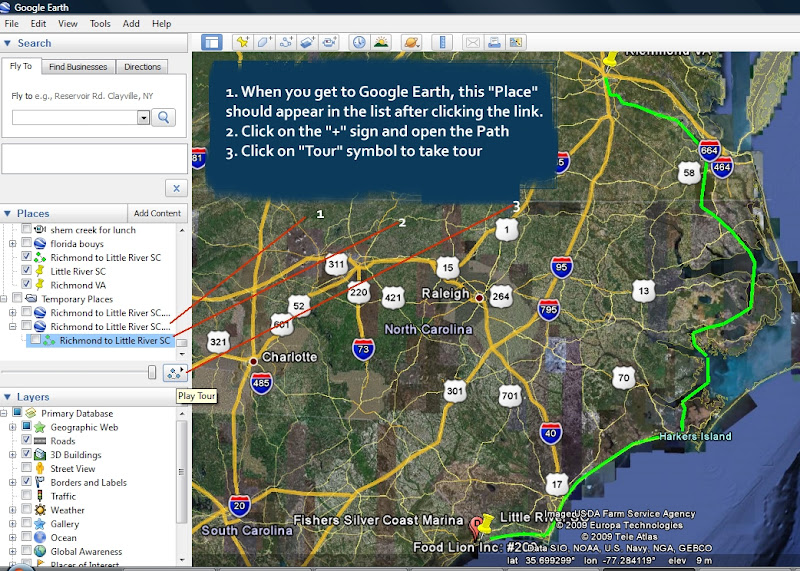Open the Fly To history dropdown arrow
Screen dimensions: 800x571
click(143, 117)
